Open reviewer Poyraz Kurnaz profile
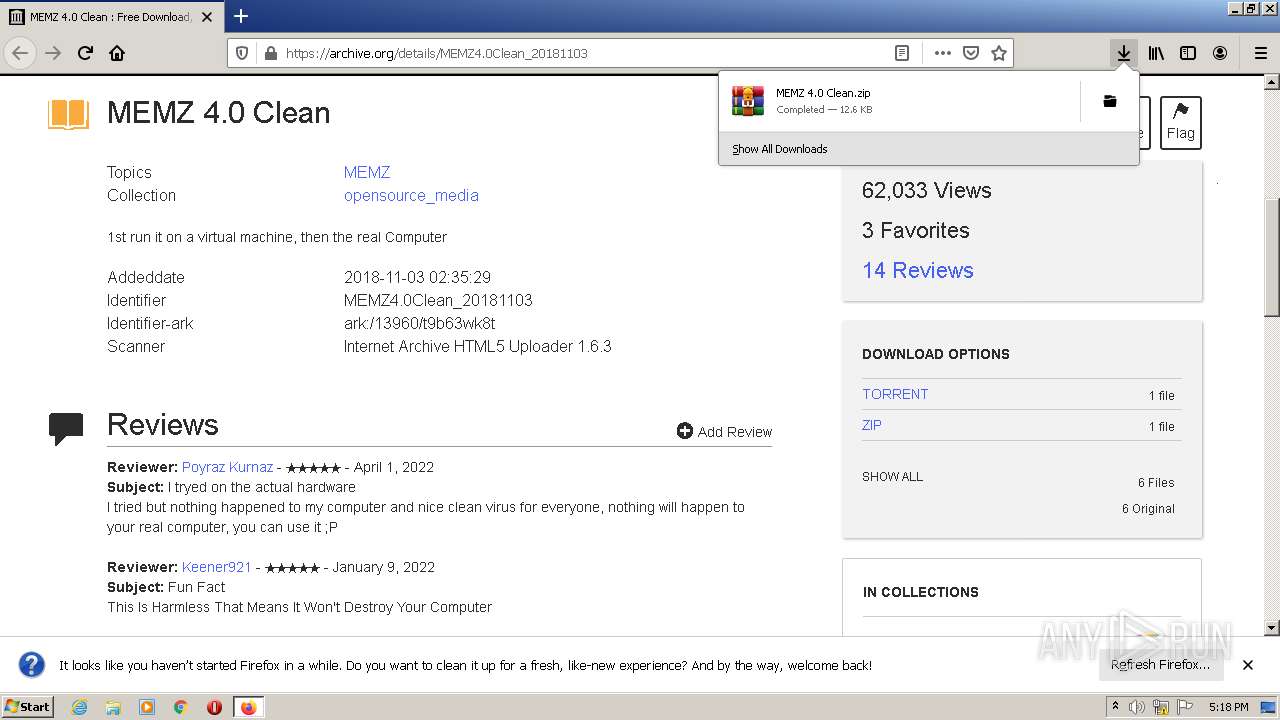Viewport: 1280px width, 720px height. (x=227, y=467)
